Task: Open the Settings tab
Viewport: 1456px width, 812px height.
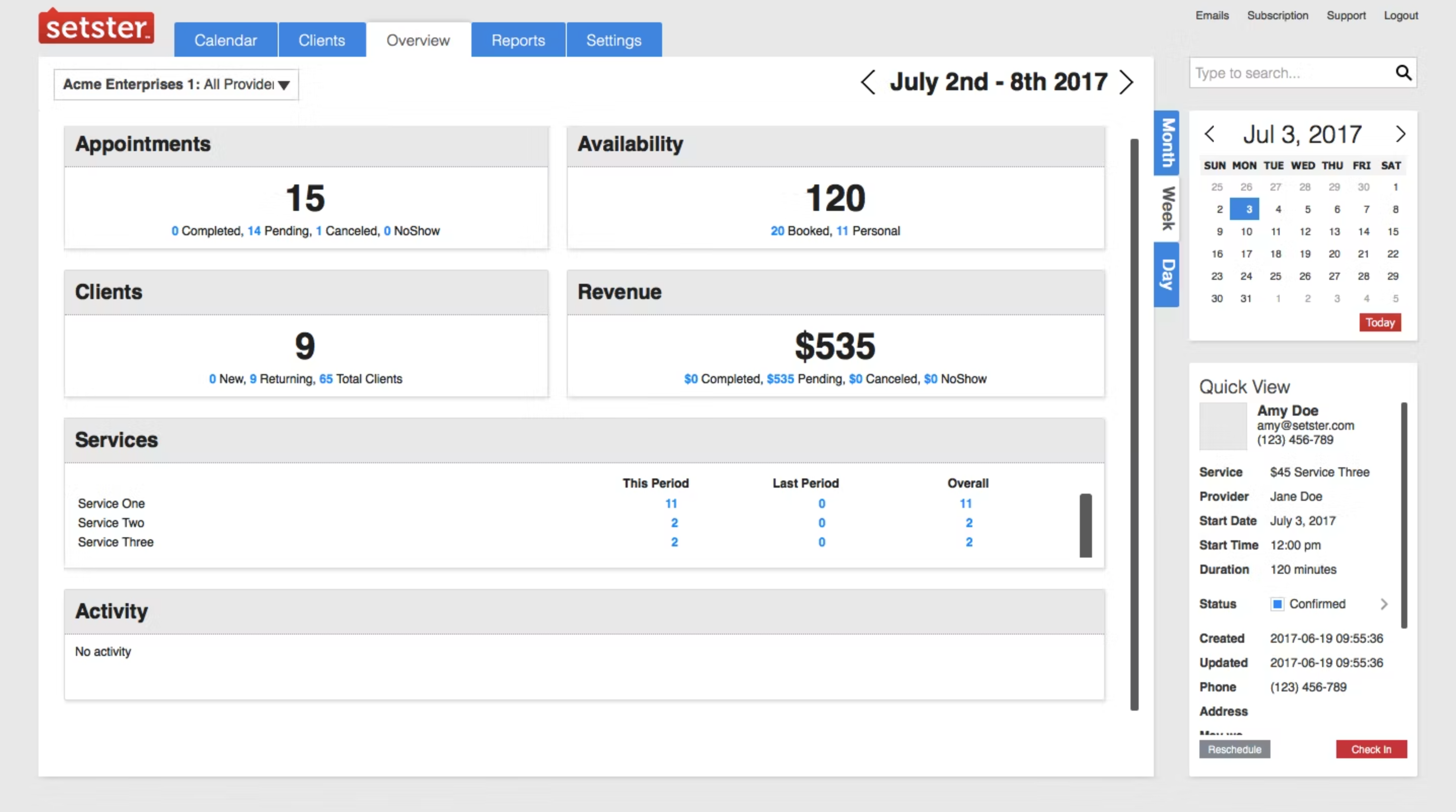Action: 613,40
